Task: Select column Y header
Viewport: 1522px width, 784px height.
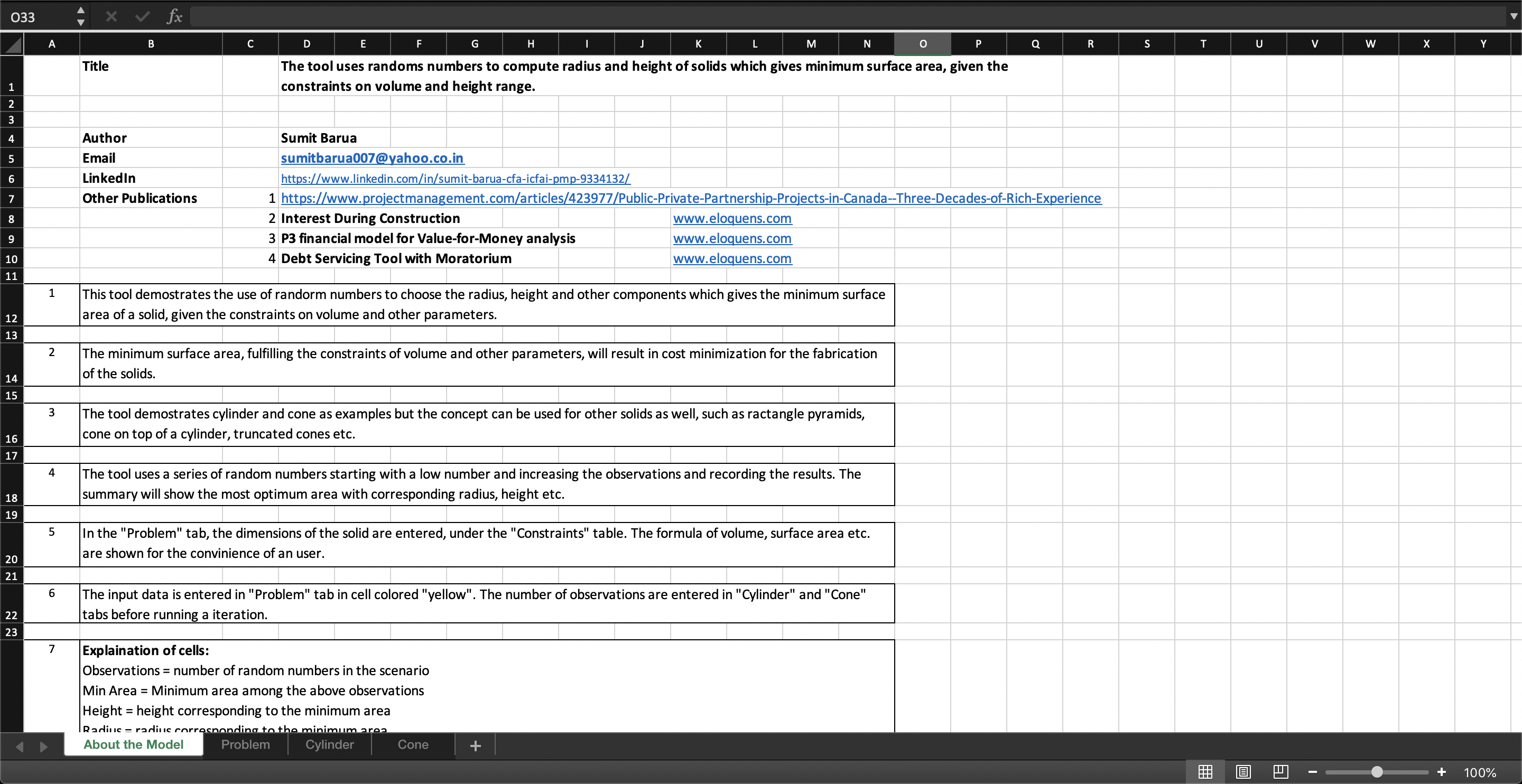Action: 1482,44
